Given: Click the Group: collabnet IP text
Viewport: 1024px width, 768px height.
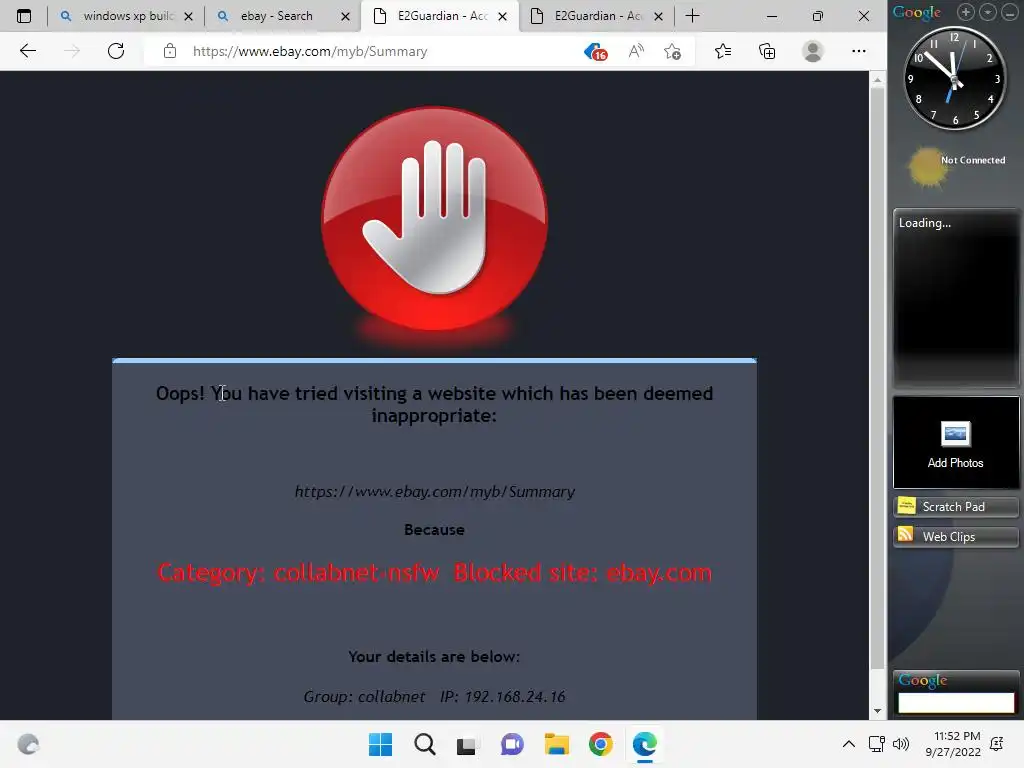Looking at the screenshot, I should pos(434,696).
